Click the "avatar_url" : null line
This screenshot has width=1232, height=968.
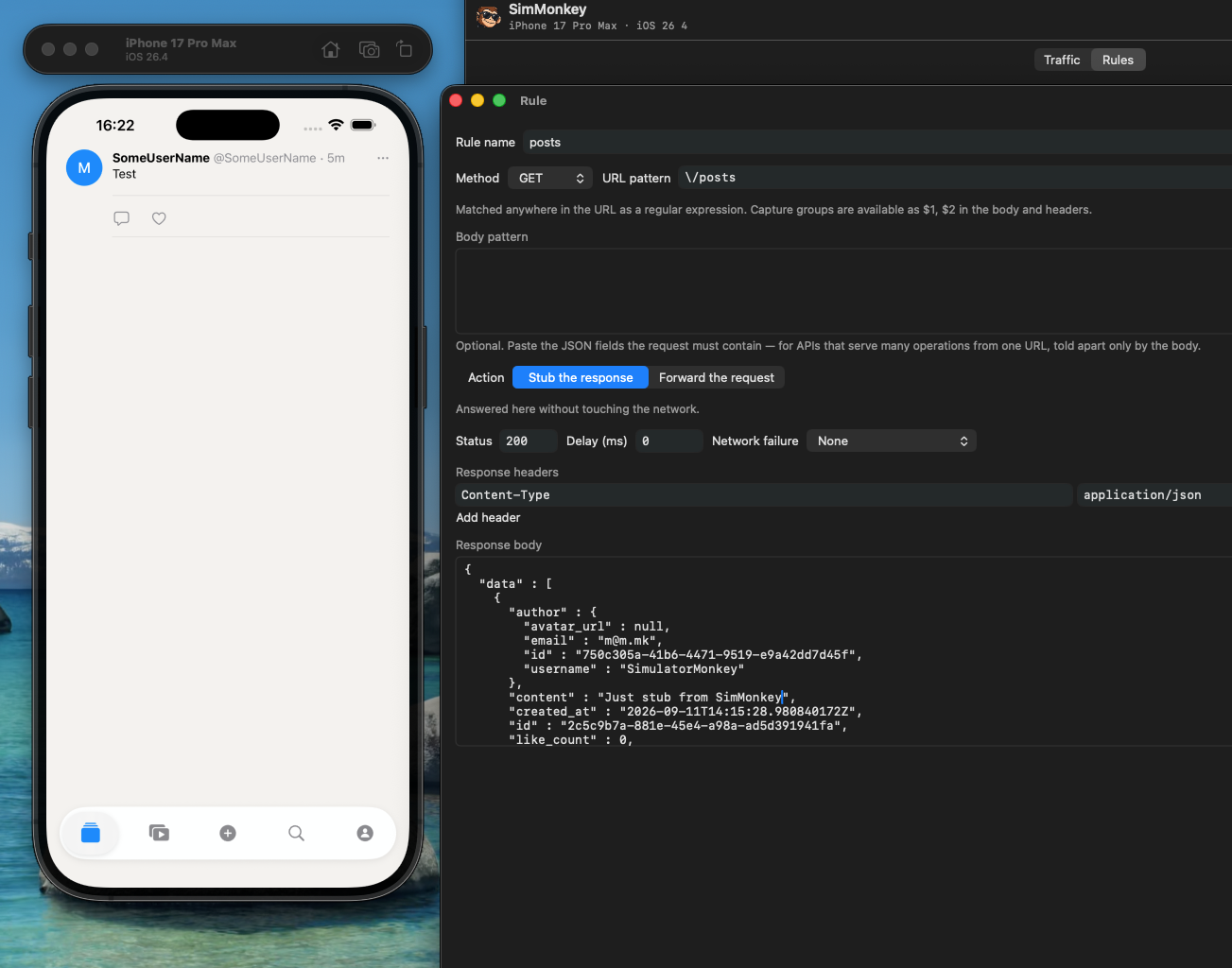tap(597, 627)
